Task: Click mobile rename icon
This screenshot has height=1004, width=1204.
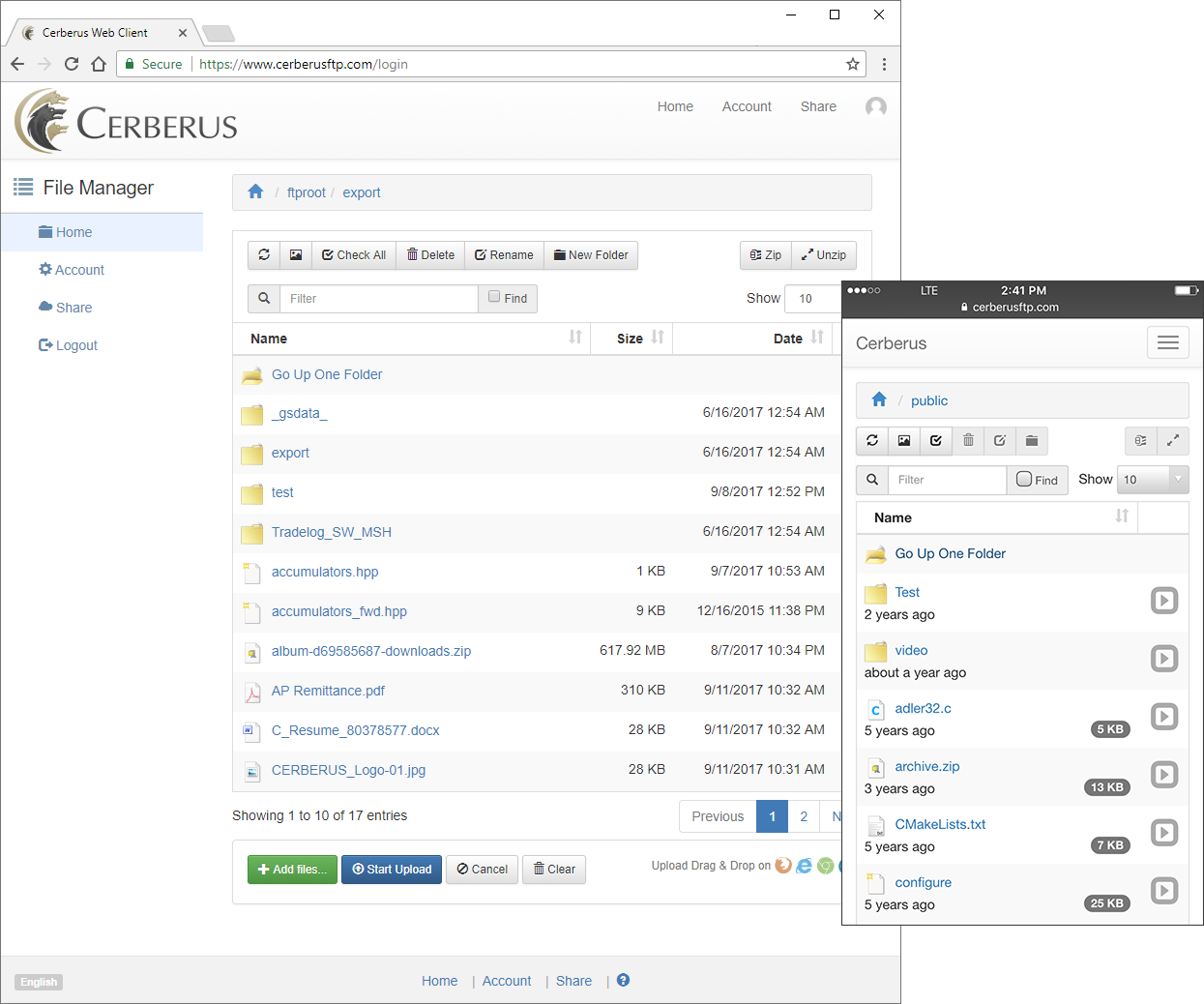Action: coord(1000,441)
